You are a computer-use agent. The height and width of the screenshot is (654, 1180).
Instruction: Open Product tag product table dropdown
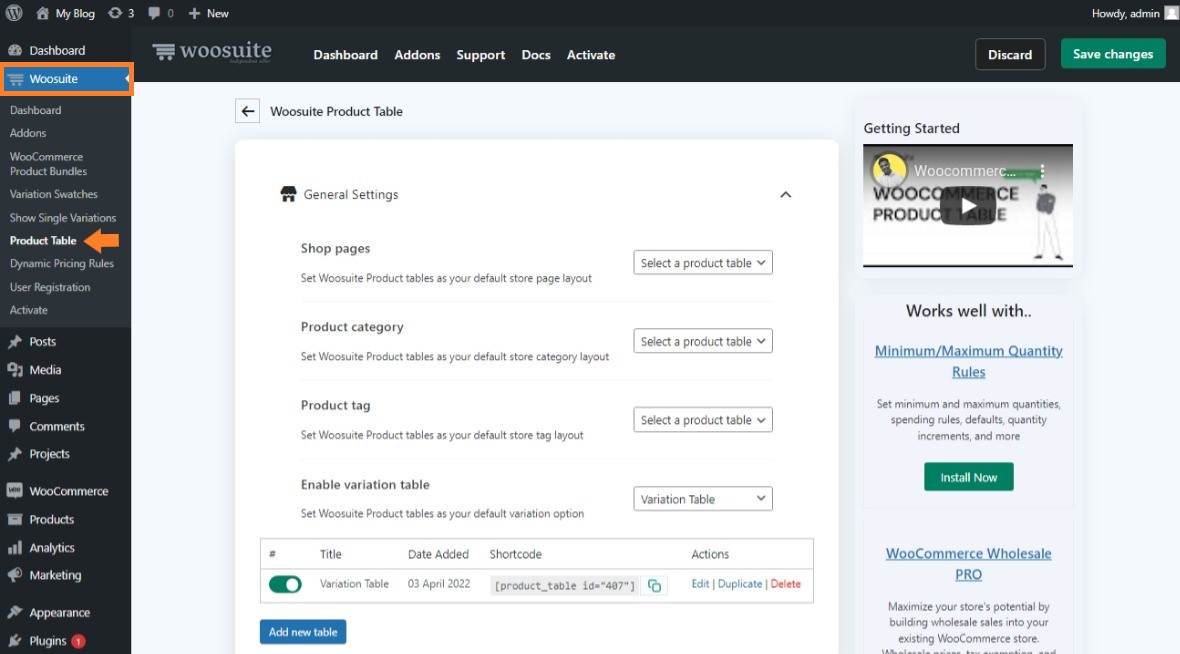click(703, 419)
